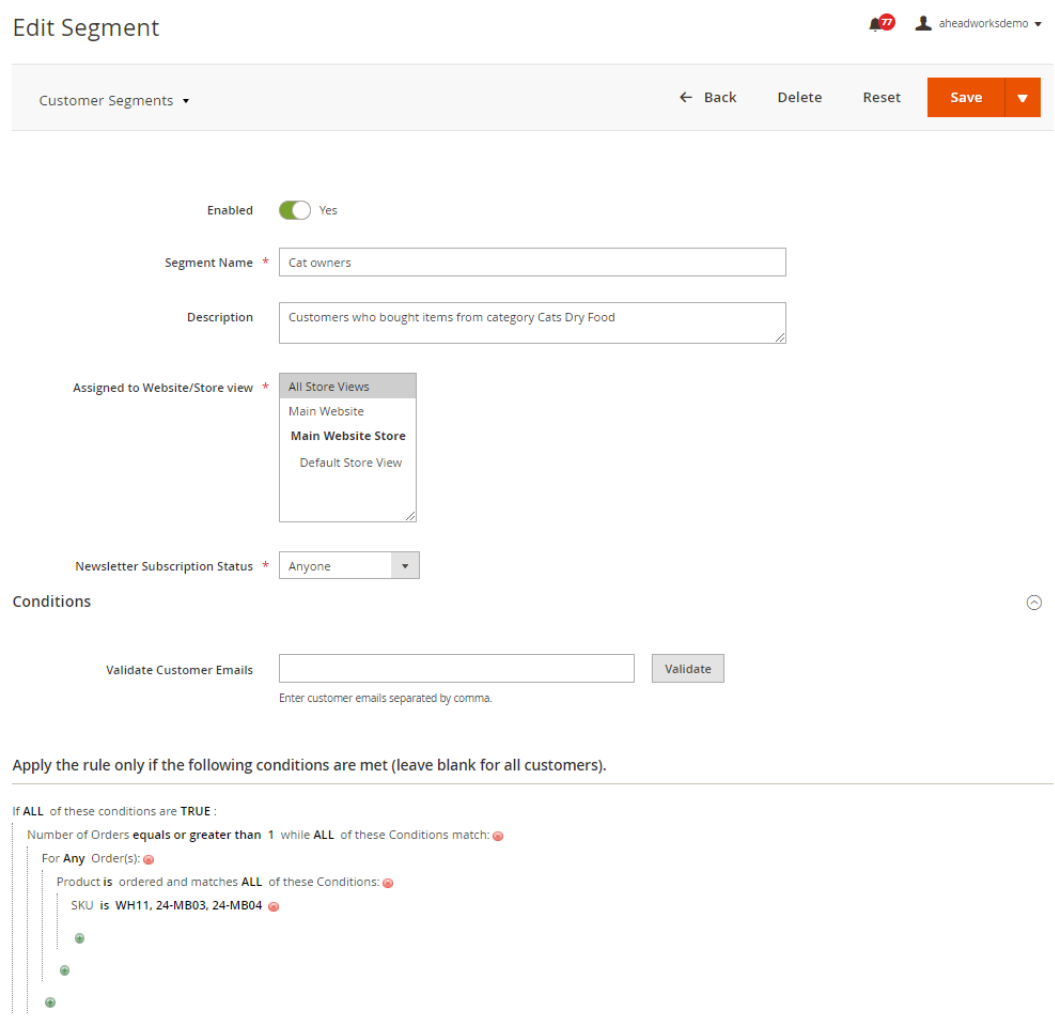1055x1020 pixels.
Task: Select the Main Website Store group label
Action: click(348, 435)
